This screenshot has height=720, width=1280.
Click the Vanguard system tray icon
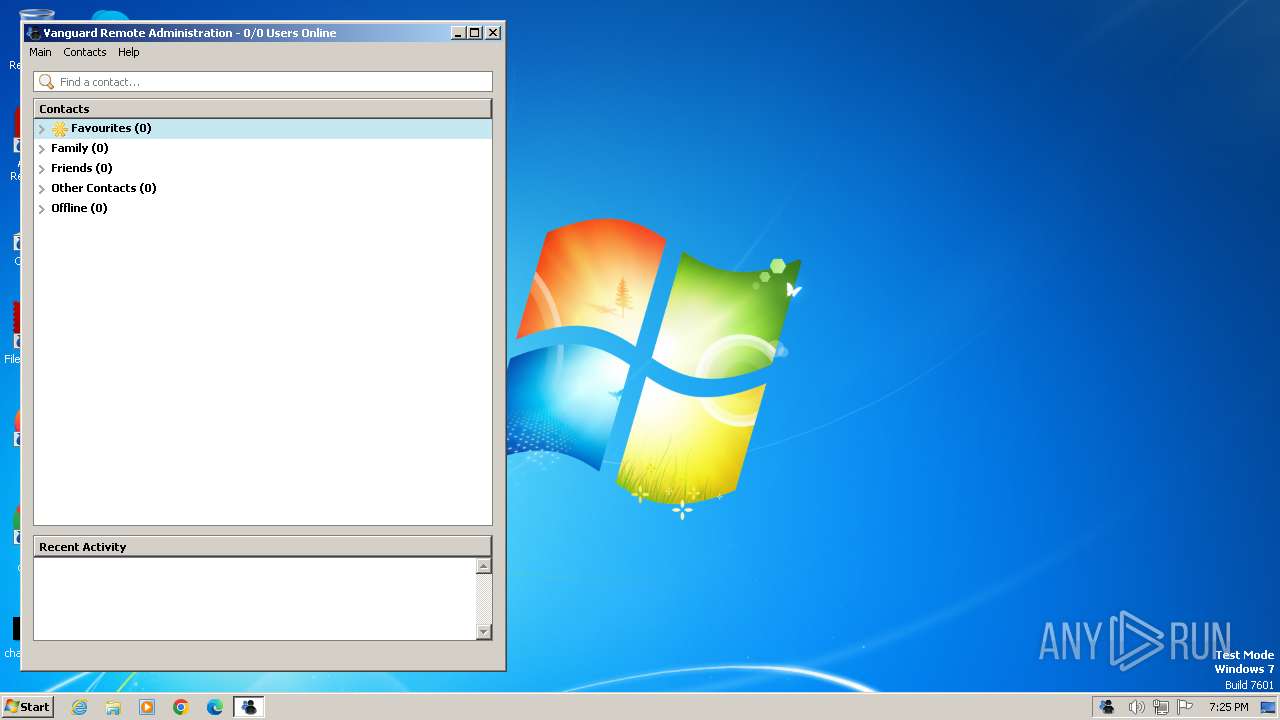point(1107,707)
